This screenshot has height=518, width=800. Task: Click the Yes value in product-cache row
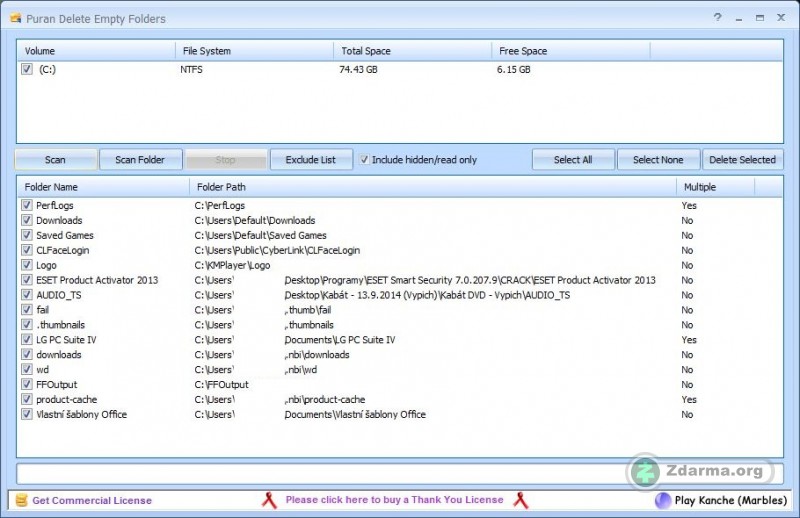pos(689,400)
